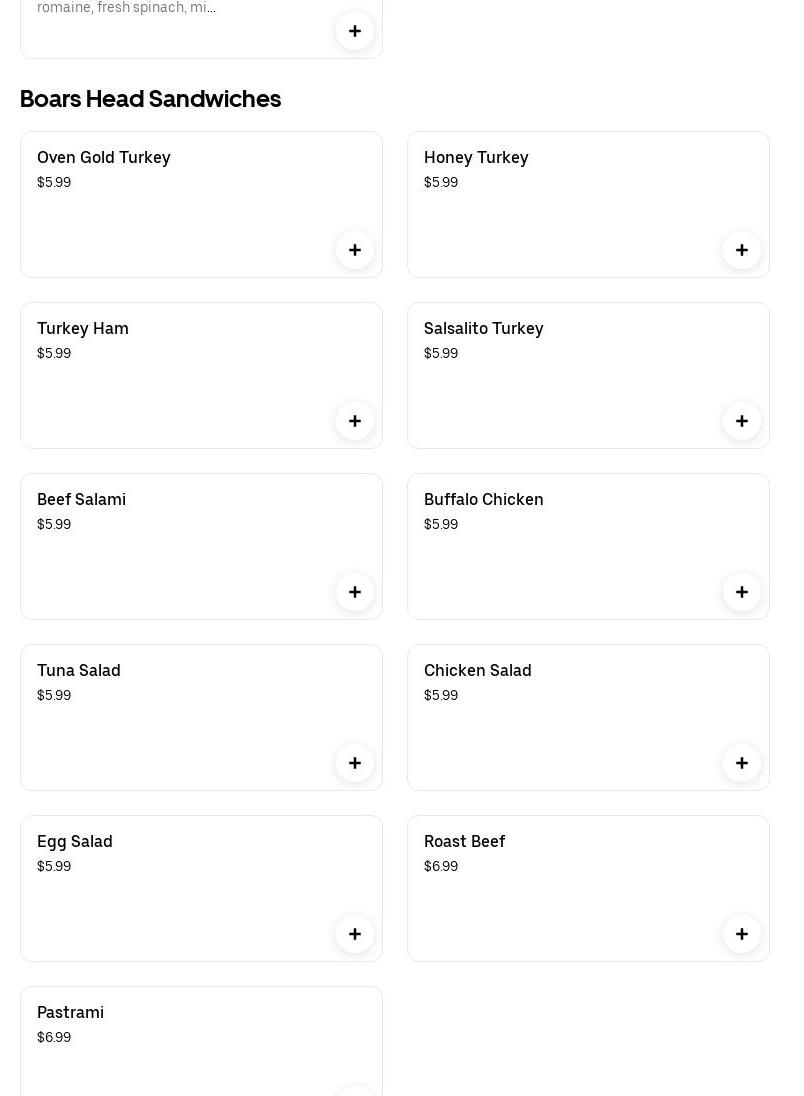Open Oven Gold Turkey item name
This screenshot has width=804, height=1096.
pyautogui.click(x=104, y=157)
